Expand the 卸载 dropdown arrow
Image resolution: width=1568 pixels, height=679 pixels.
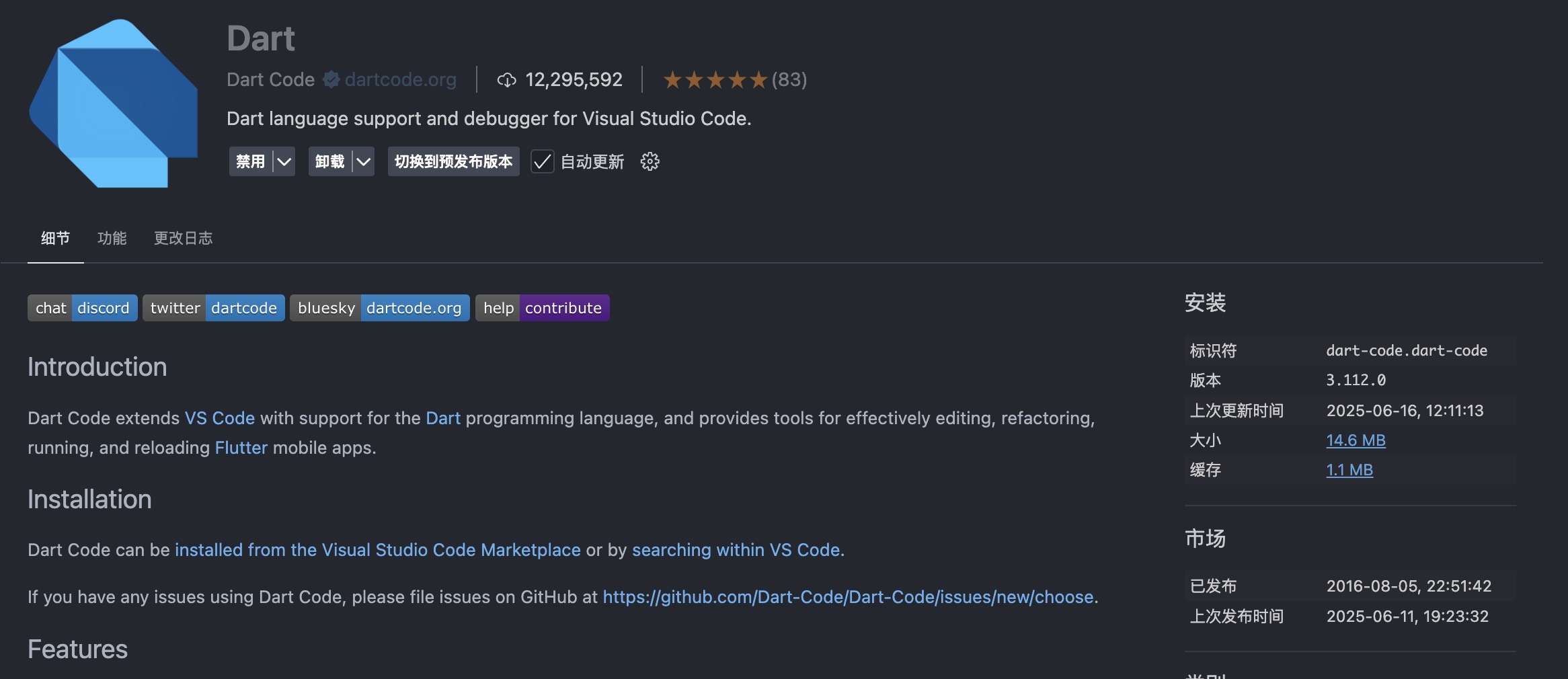coord(364,162)
